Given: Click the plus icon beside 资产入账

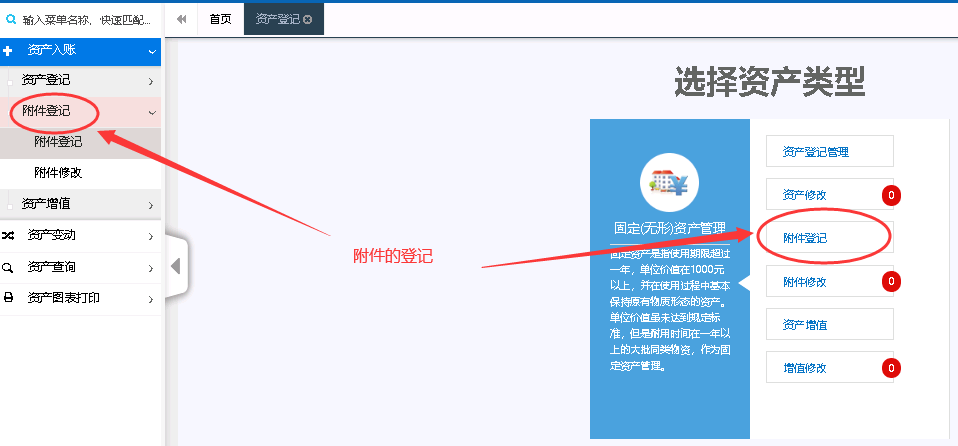Looking at the screenshot, I should click(8, 50).
